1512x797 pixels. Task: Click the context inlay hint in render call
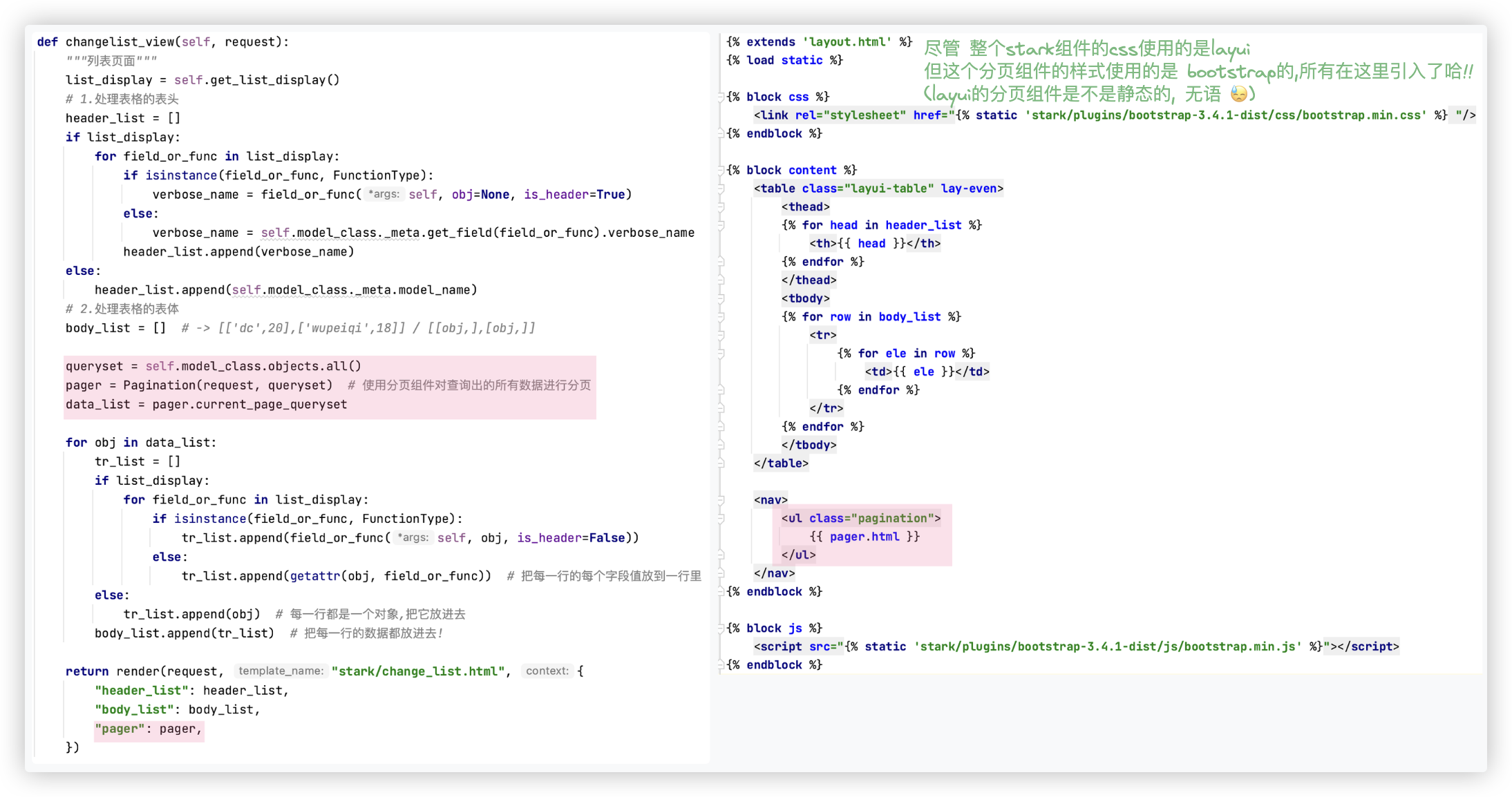547,671
